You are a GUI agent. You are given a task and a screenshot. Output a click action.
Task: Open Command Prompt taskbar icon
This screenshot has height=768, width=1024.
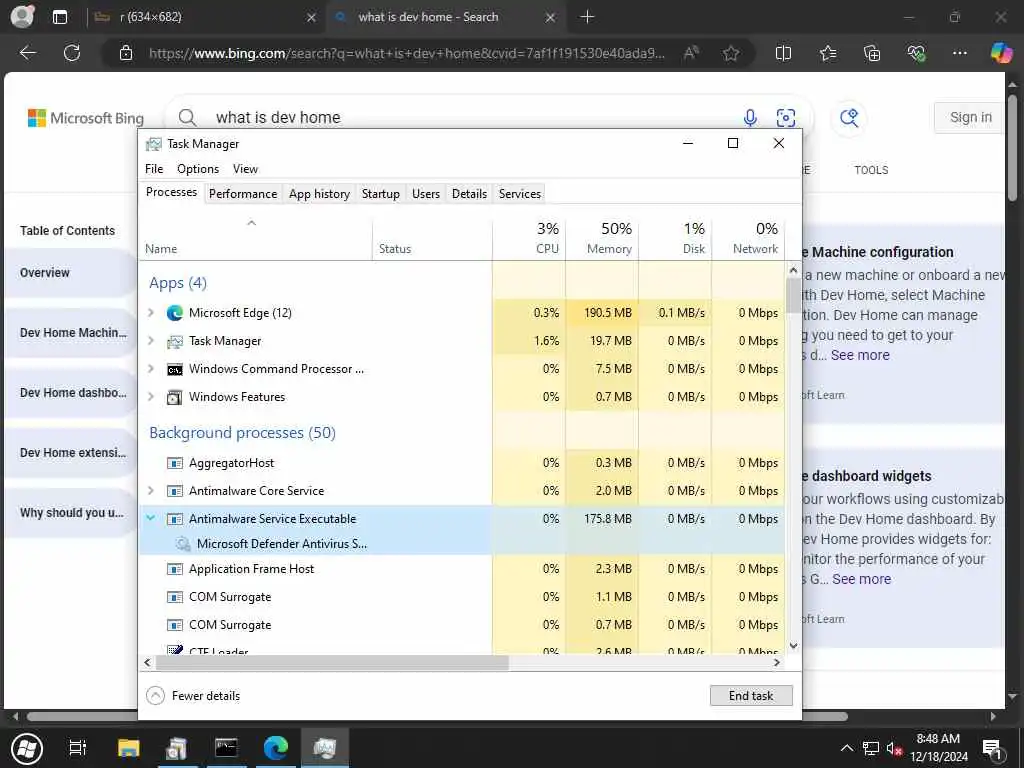point(226,748)
